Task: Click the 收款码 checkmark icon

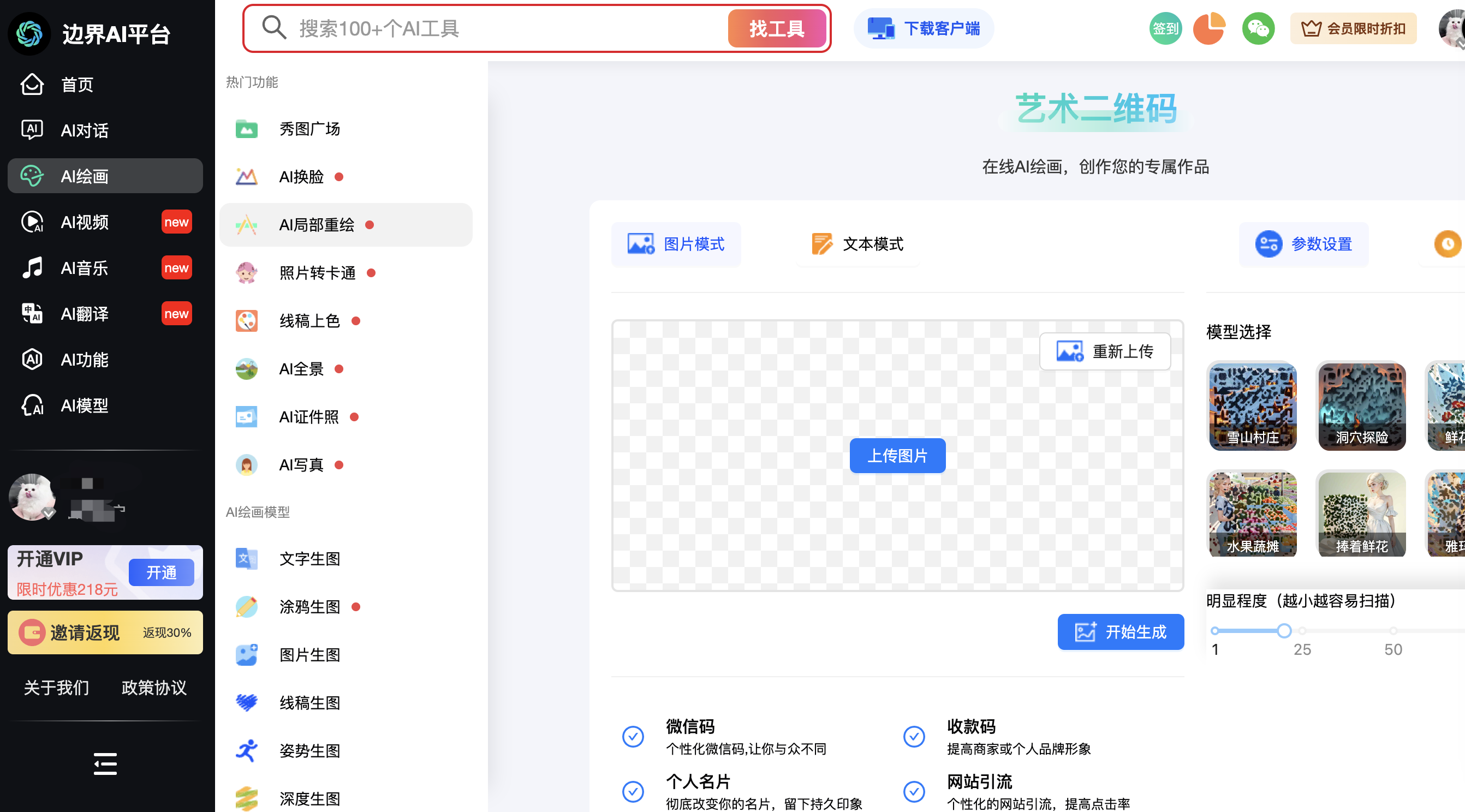Action: tap(914, 736)
